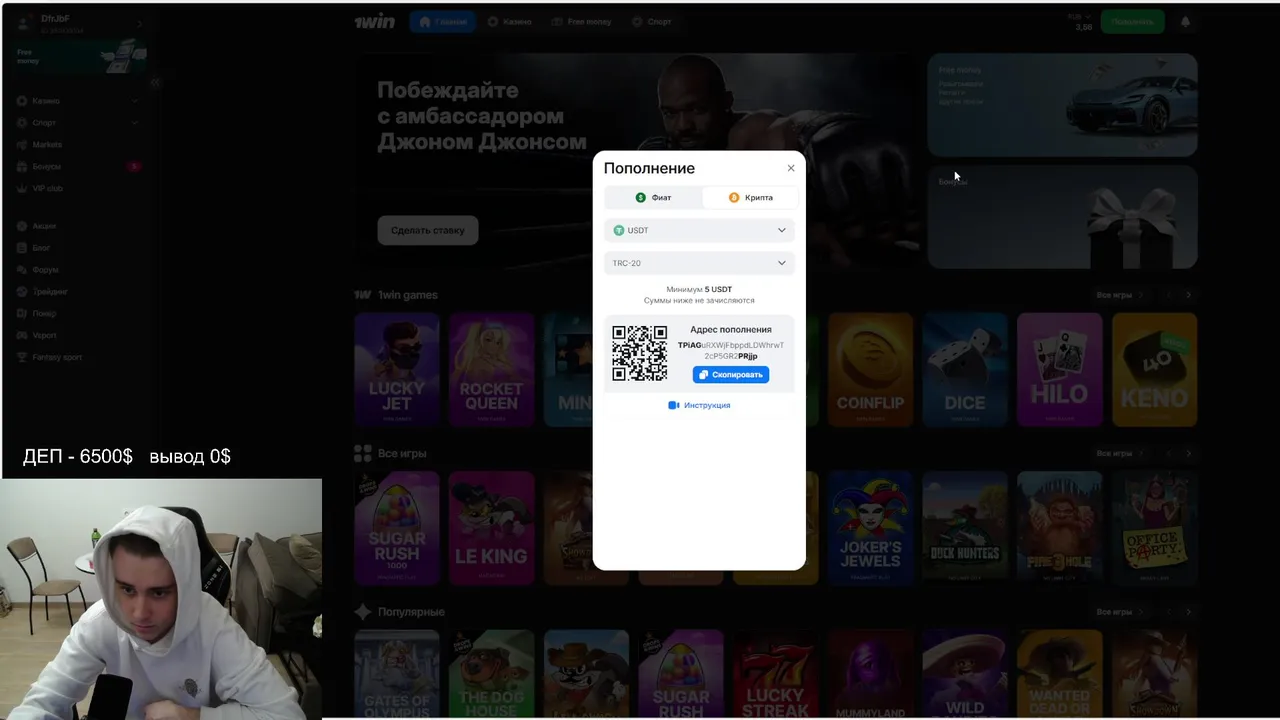Click the Скопировать address button
Screen dimensions: 1280x720
coord(731,374)
